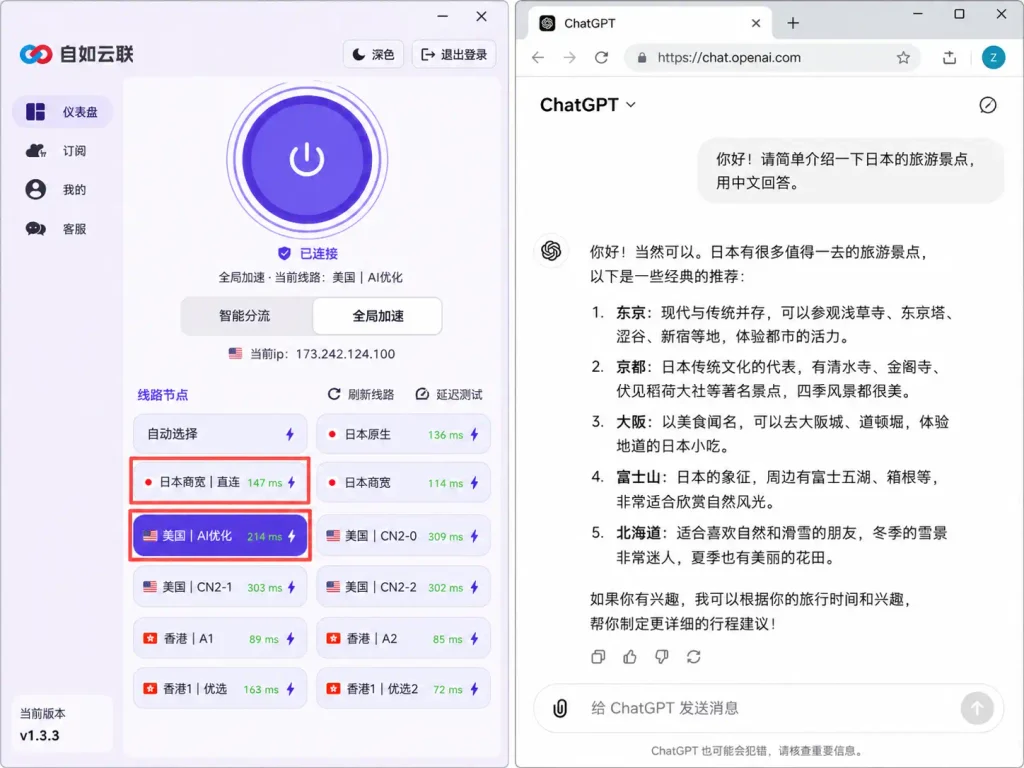Regenerate the ChatGPT response
The image size is (1024, 768).
pos(694,657)
